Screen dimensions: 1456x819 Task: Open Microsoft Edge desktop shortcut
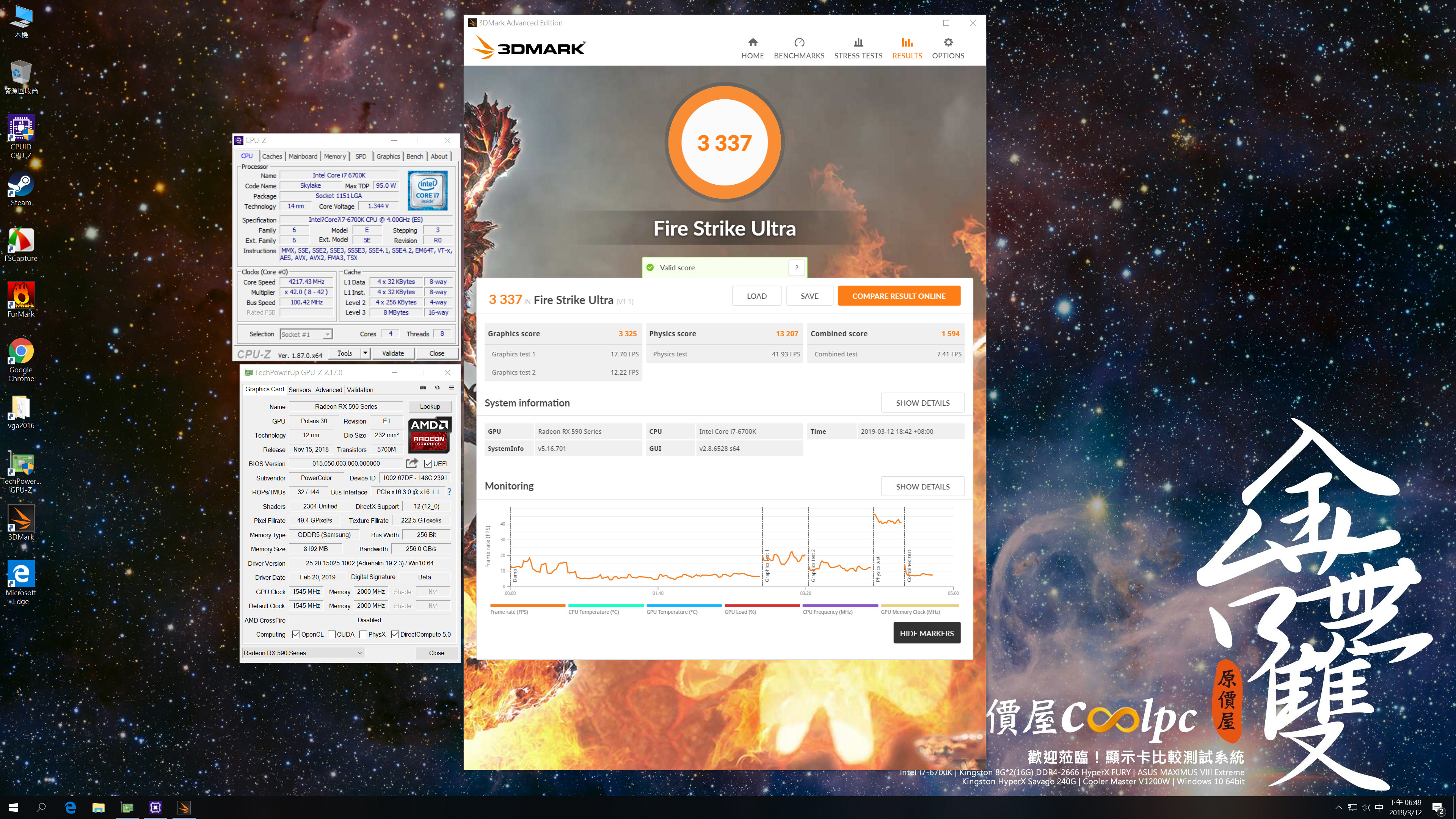click(21, 583)
